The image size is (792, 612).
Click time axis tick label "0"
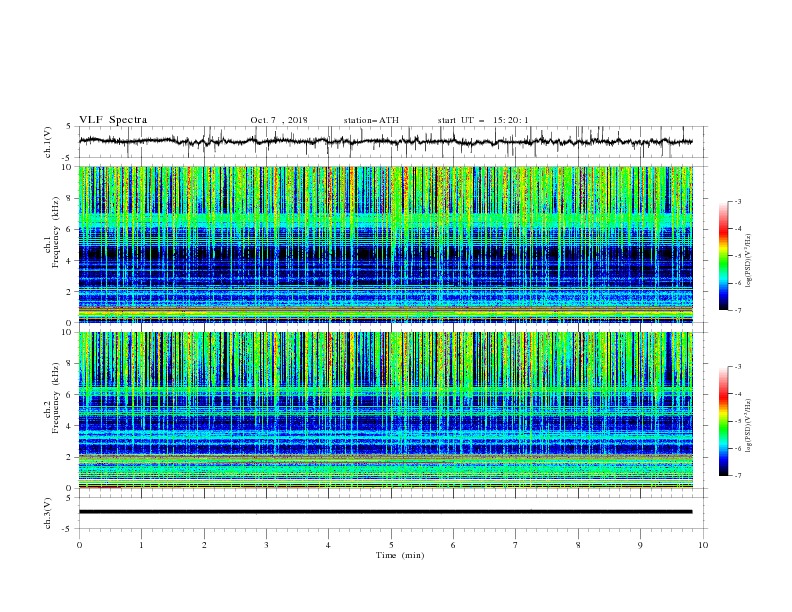(x=79, y=545)
